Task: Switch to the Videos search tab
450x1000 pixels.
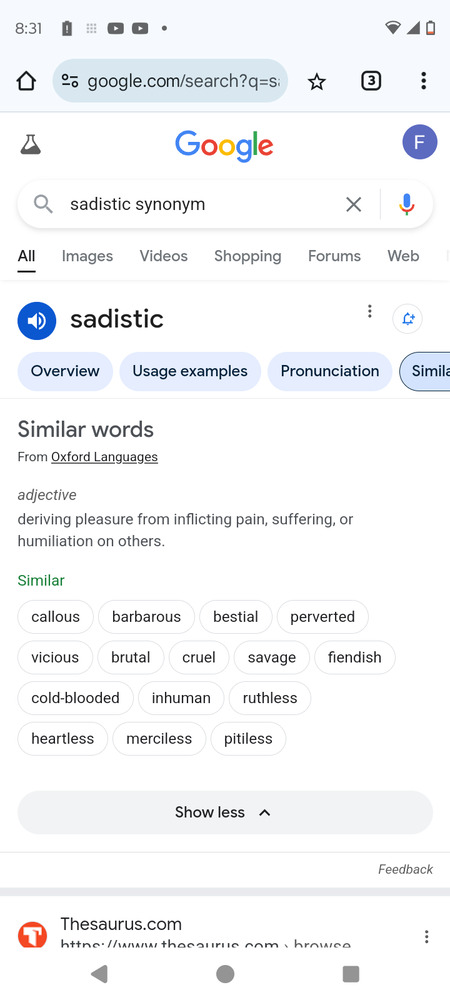Action: (x=164, y=256)
